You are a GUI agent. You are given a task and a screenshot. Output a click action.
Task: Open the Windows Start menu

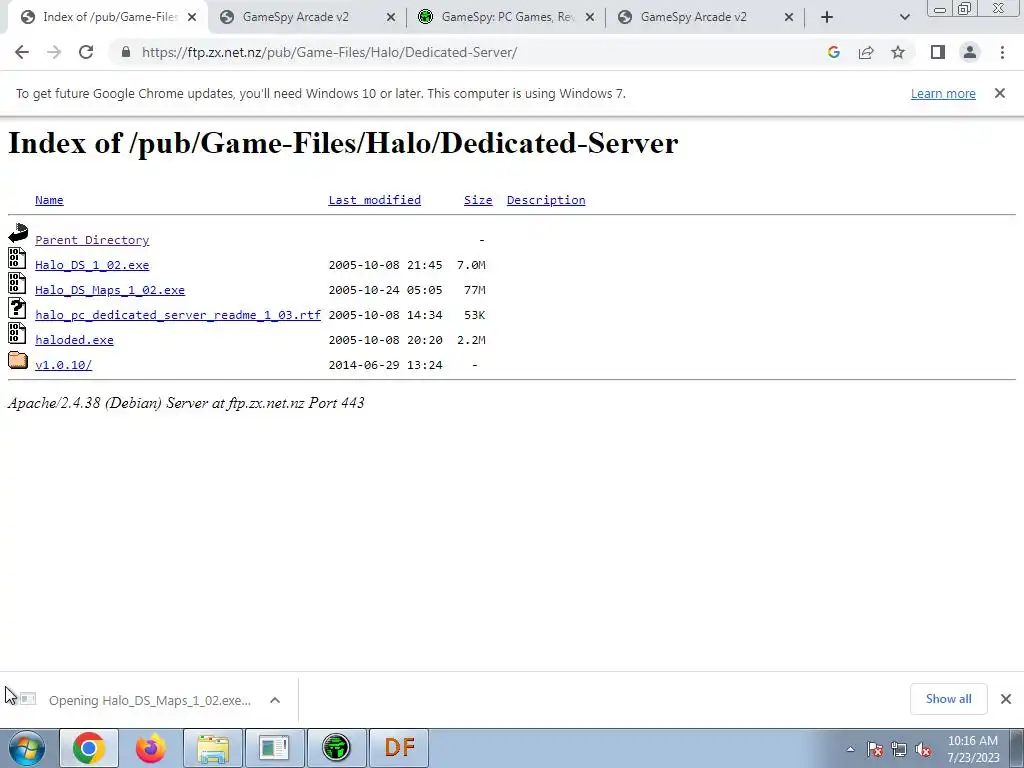[x=26, y=748]
